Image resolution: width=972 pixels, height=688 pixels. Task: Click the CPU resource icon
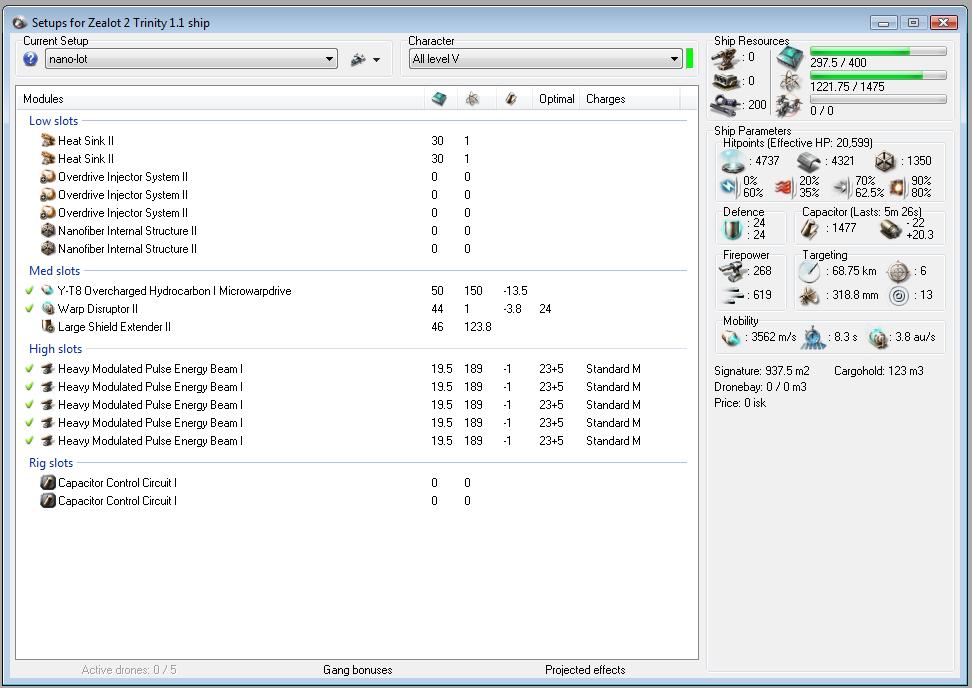tap(790, 58)
